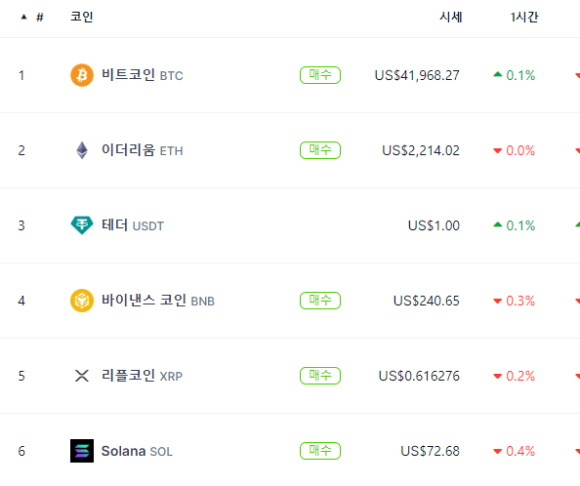Click the 매수 button for Solana
This screenshot has width=580, height=486.
[320, 451]
